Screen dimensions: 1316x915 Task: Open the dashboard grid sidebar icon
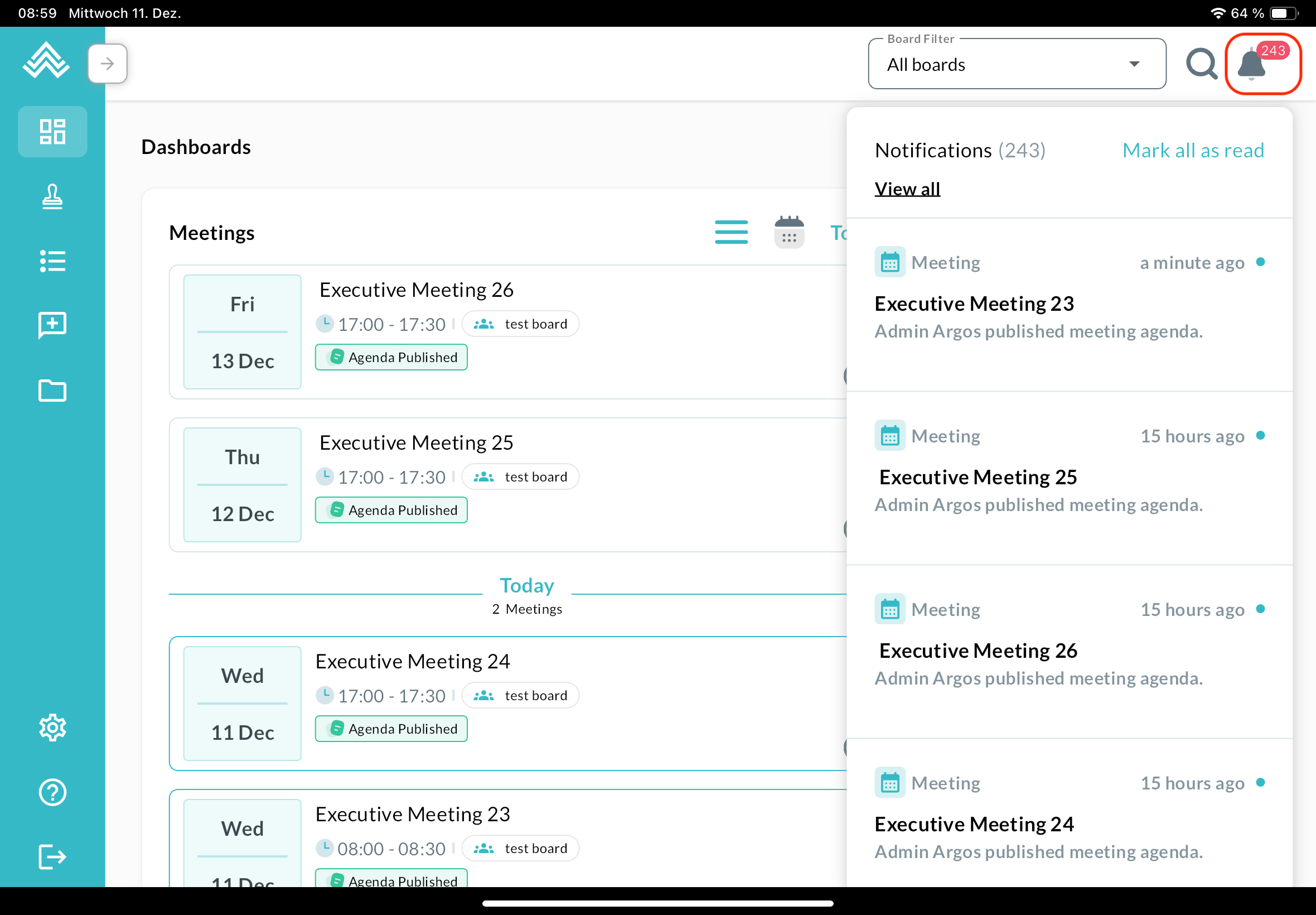pyautogui.click(x=52, y=132)
